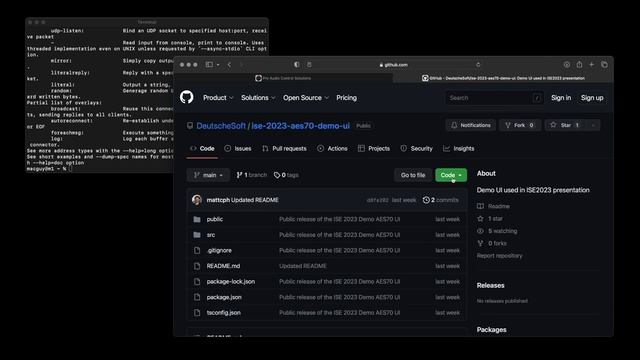Open the .gitignore file
Viewport: 640px width, 360px height.
[219, 250]
